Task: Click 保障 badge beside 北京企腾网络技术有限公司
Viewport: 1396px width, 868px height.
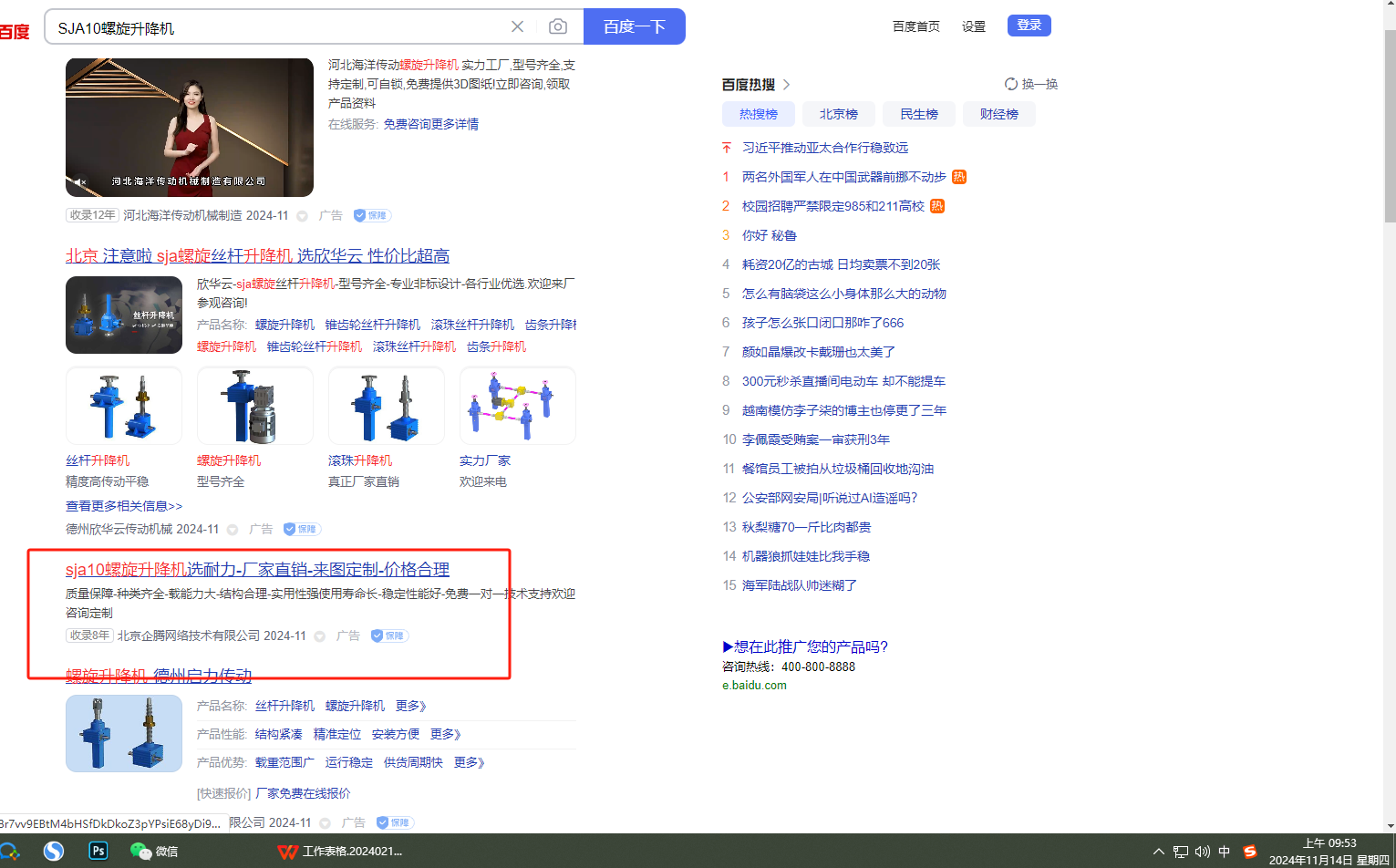Action: pyautogui.click(x=389, y=635)
